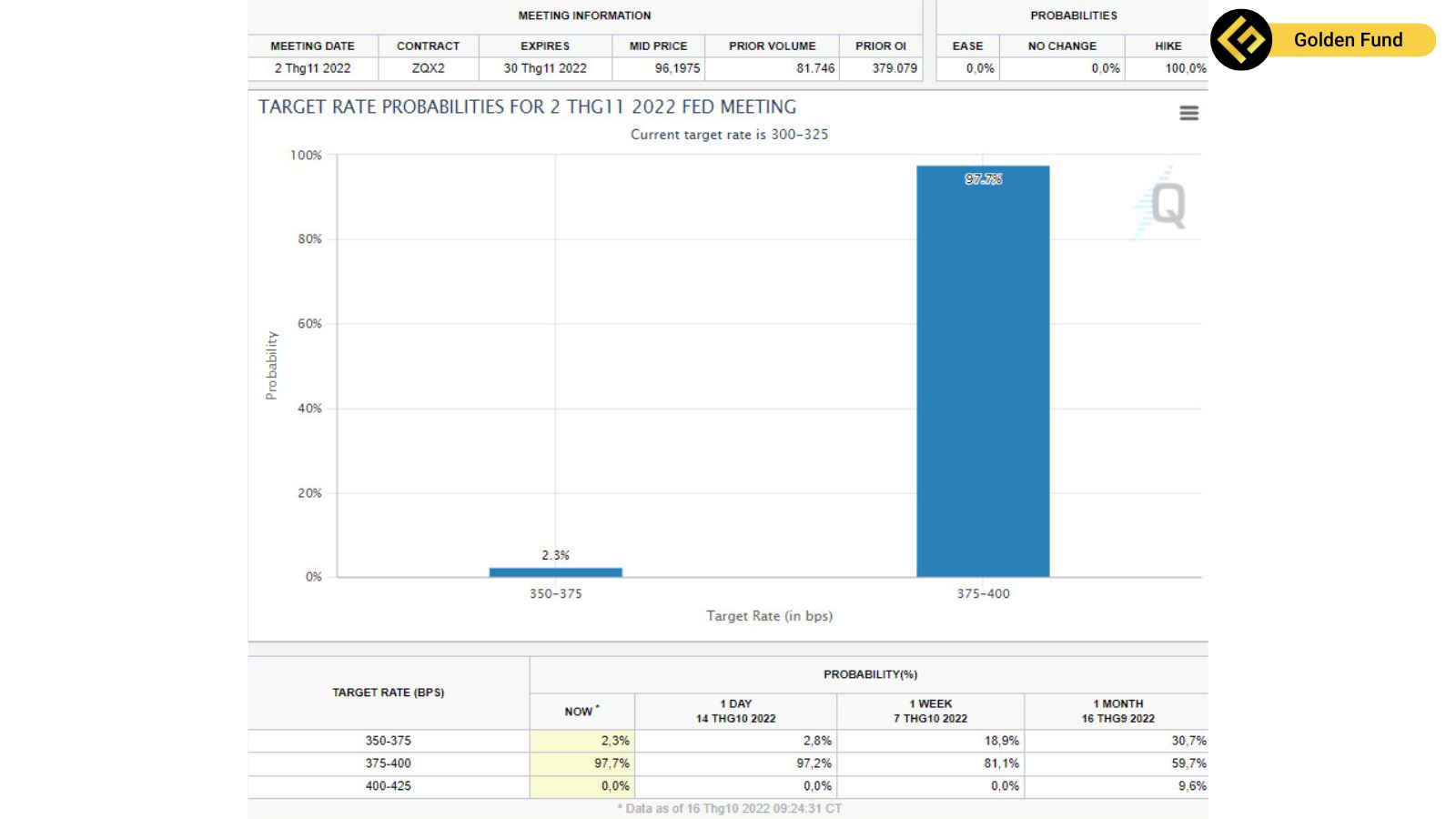1456x819 pixels.
Task: Click the Probability y-axis title
Action: 271,365
